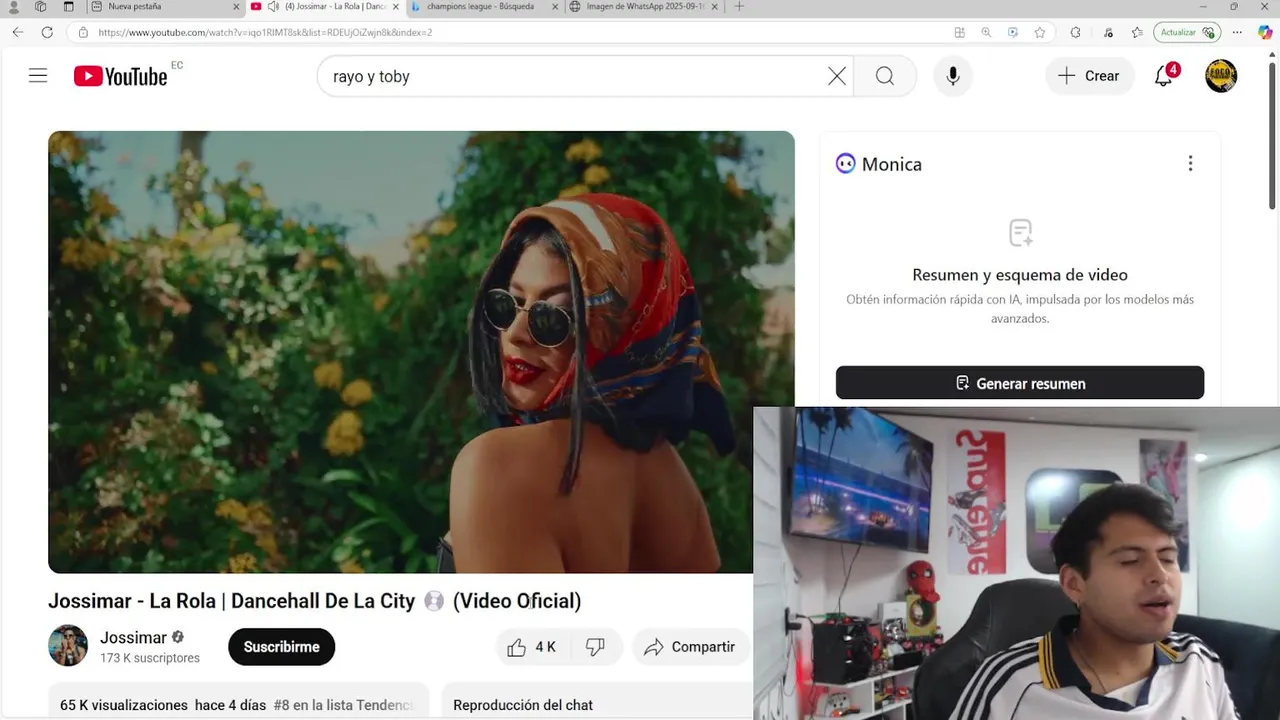Open the browser zoom magnifier icon
Image resolution: width=1280 pixels, height=720 pixels.
coord(986,32)
